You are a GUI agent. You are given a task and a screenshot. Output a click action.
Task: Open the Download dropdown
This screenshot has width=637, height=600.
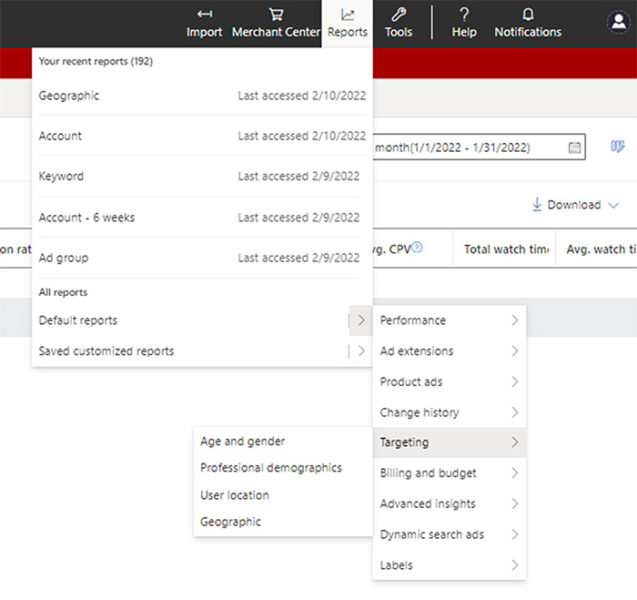click(x=575, y=205)
